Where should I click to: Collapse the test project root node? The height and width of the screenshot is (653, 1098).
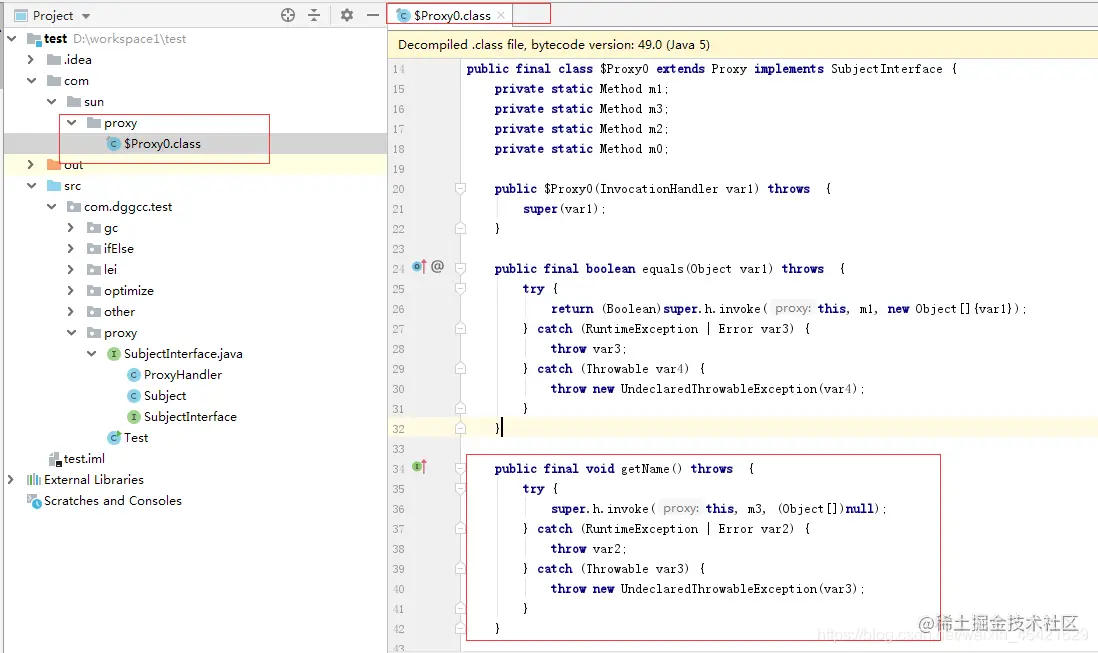coord(12,38)
